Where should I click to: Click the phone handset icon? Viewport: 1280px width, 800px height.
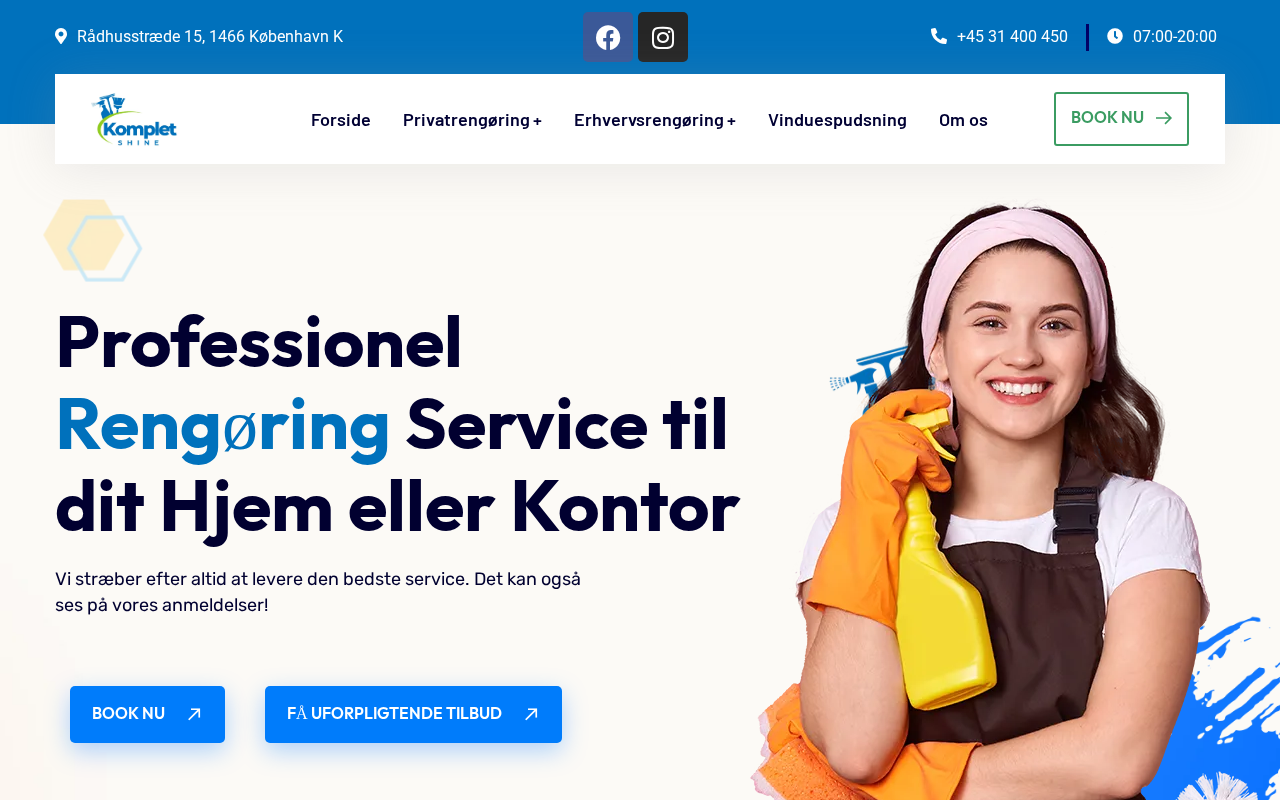click(939, 36)
